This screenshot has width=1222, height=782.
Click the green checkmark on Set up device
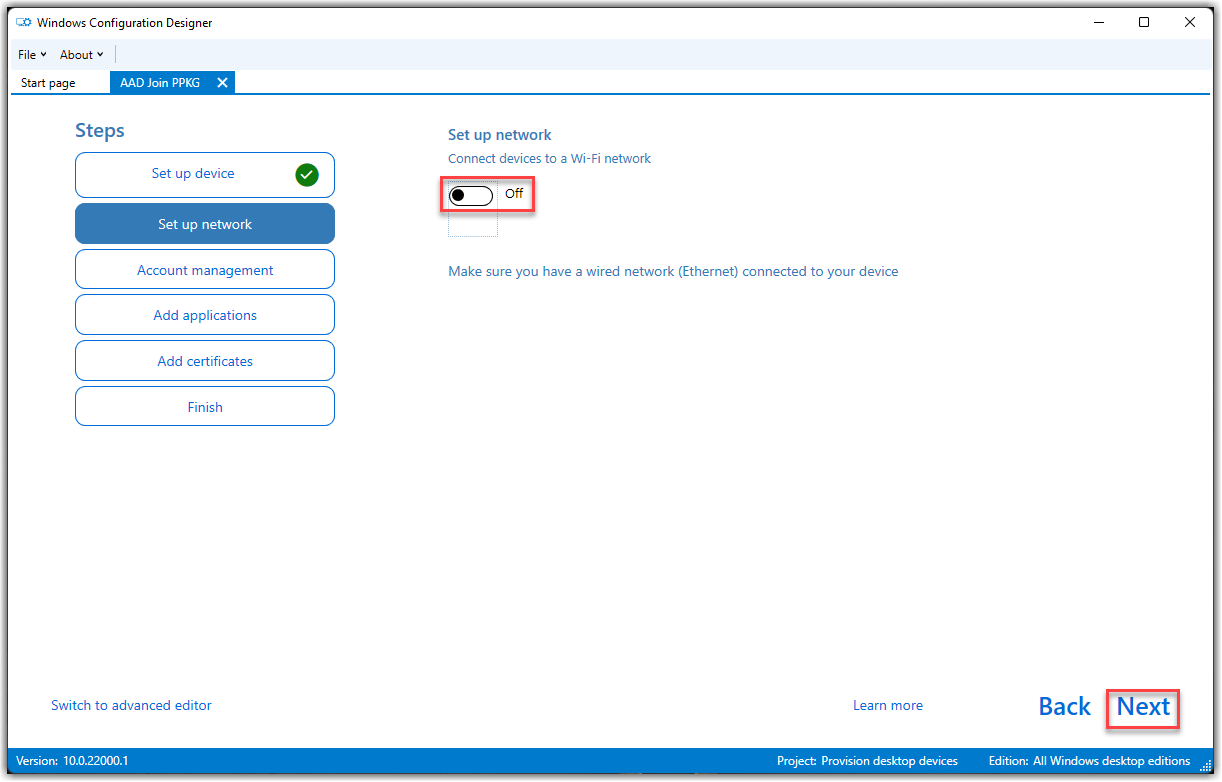307,175
